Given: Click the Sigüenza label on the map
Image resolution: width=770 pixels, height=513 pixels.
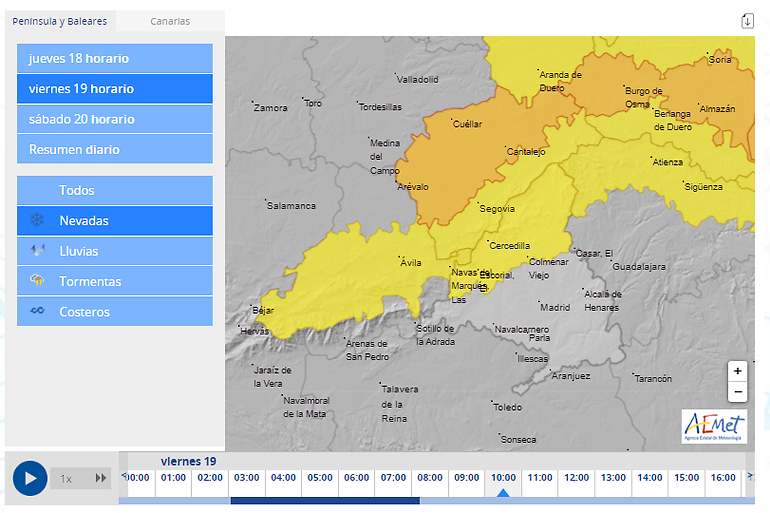Looking at the screenshot, I should click(703, 187).
